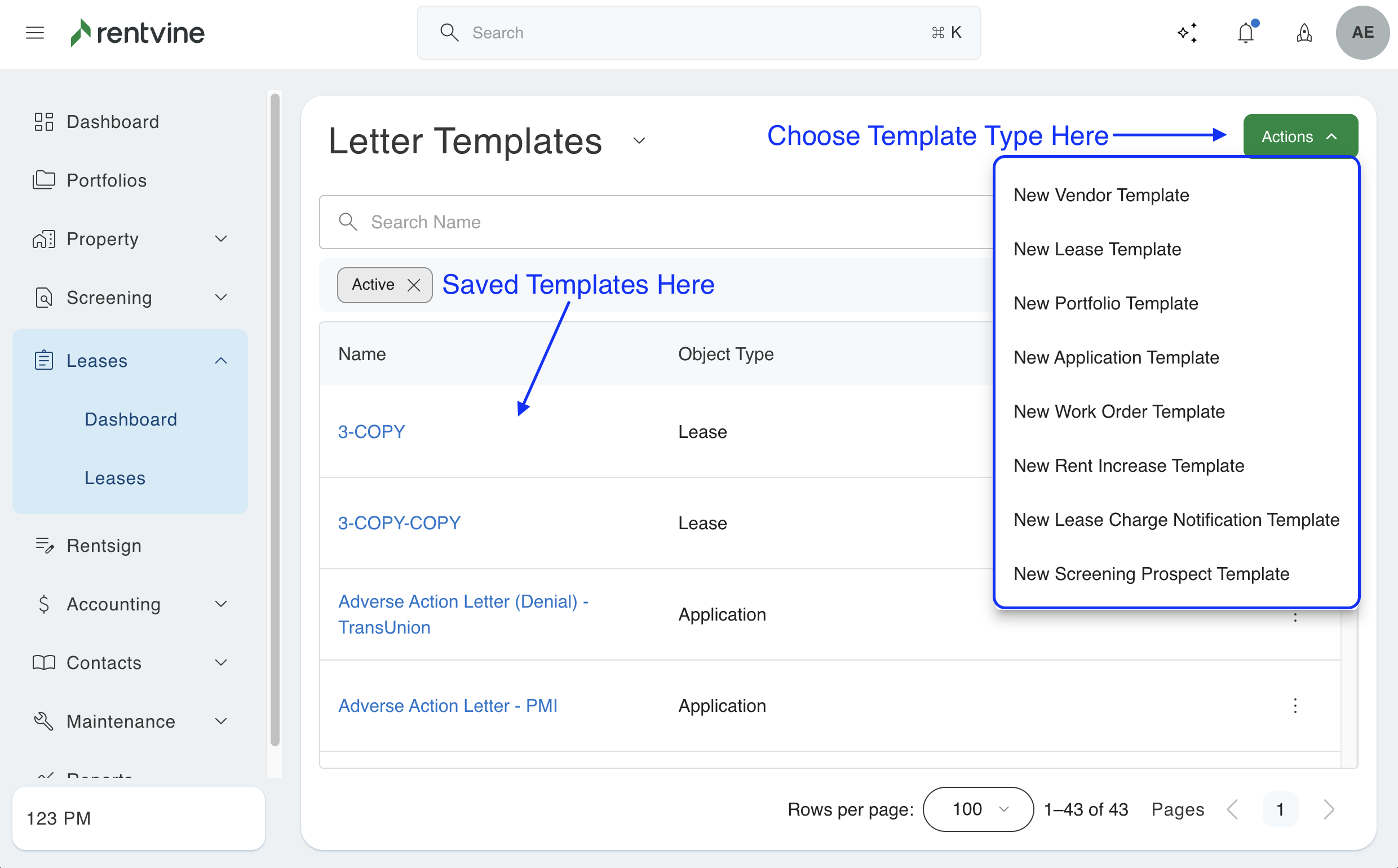The height and width of the screenshot is (868, 1398).
Task: Open the AE user avatar menu
Action: (1362, 33)
